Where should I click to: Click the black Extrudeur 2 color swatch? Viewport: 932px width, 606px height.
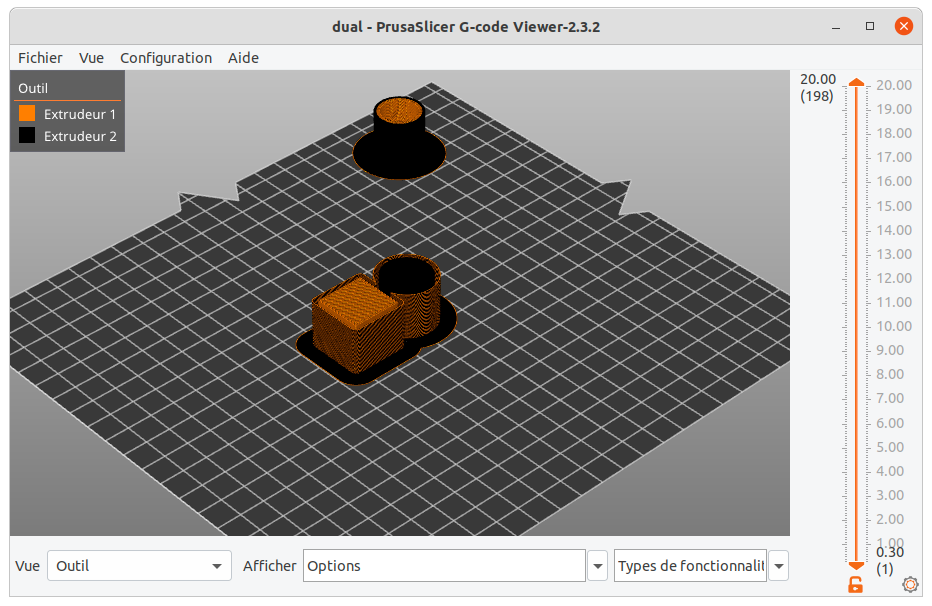point(27,135)
